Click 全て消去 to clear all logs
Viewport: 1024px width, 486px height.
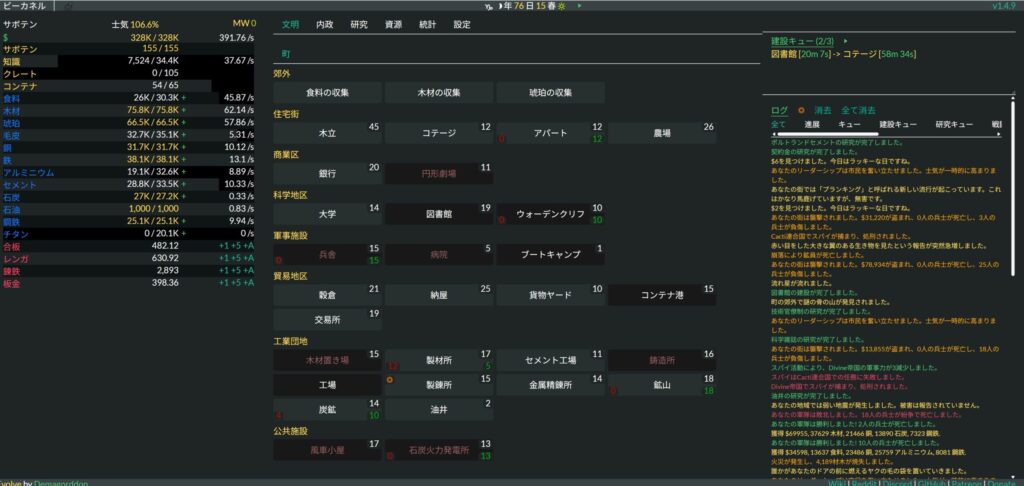(x=858, y=110)
